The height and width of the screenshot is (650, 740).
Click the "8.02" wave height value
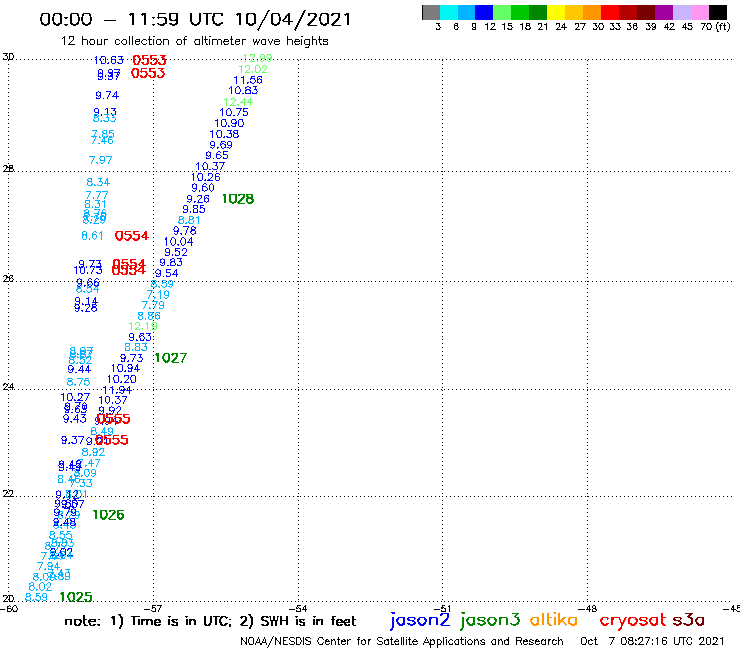40,587
